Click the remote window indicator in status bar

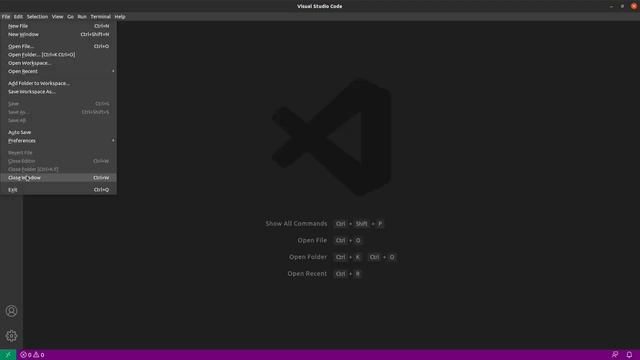(8, 355)
